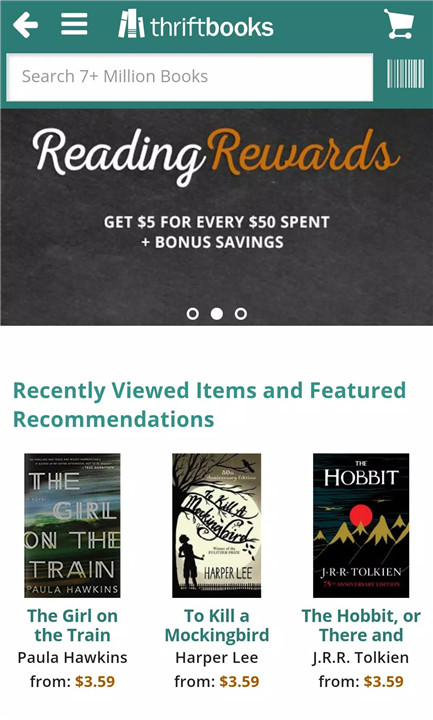Tap the barcode scanner icon
Viewport: 433px width, 720px height.
click(405, 73)
